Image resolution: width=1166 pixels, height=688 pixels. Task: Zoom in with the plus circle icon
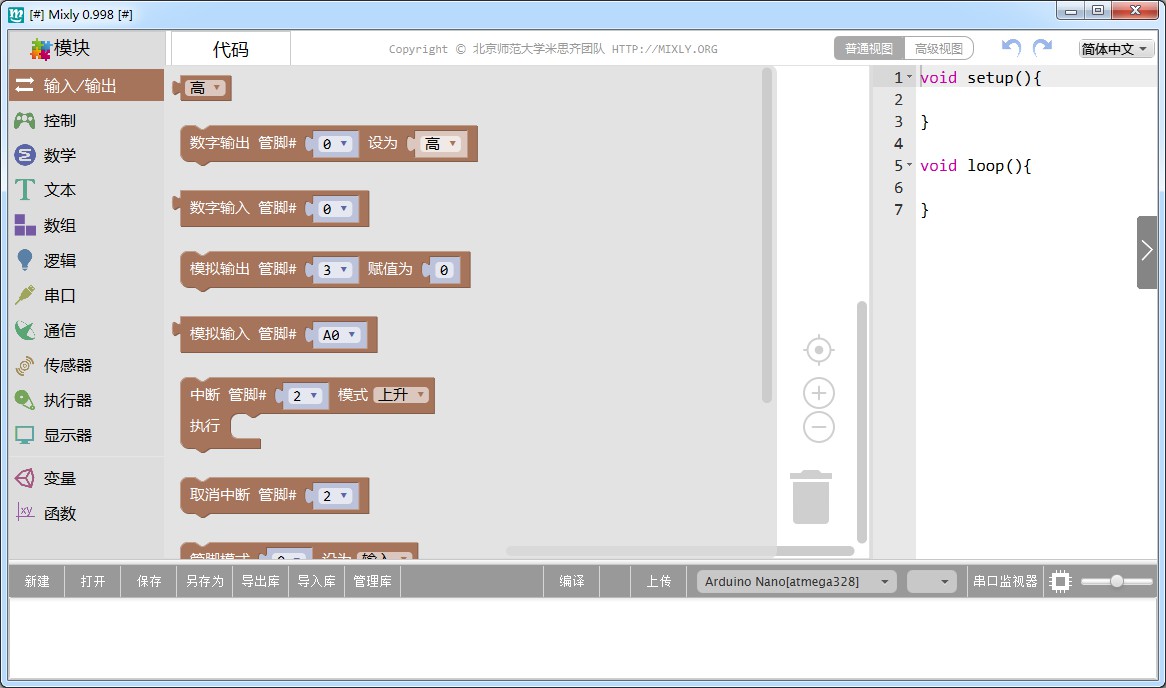[x=819, y=393]
